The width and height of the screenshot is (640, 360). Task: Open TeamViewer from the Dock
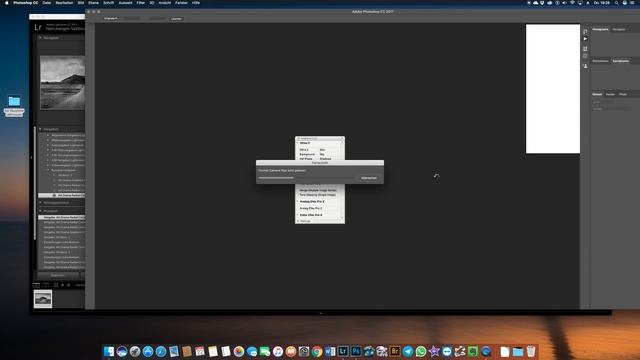[447, 351]
